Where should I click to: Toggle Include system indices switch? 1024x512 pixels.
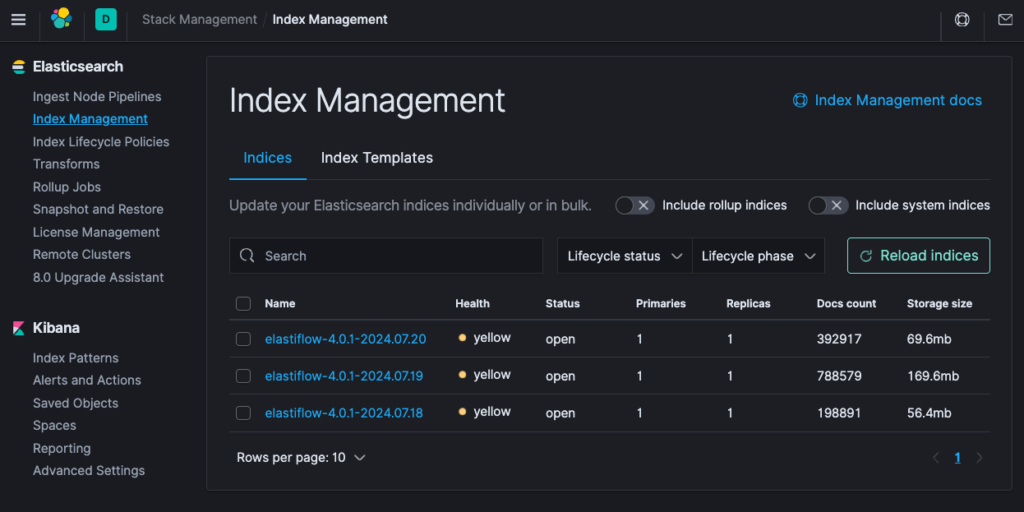828,205
